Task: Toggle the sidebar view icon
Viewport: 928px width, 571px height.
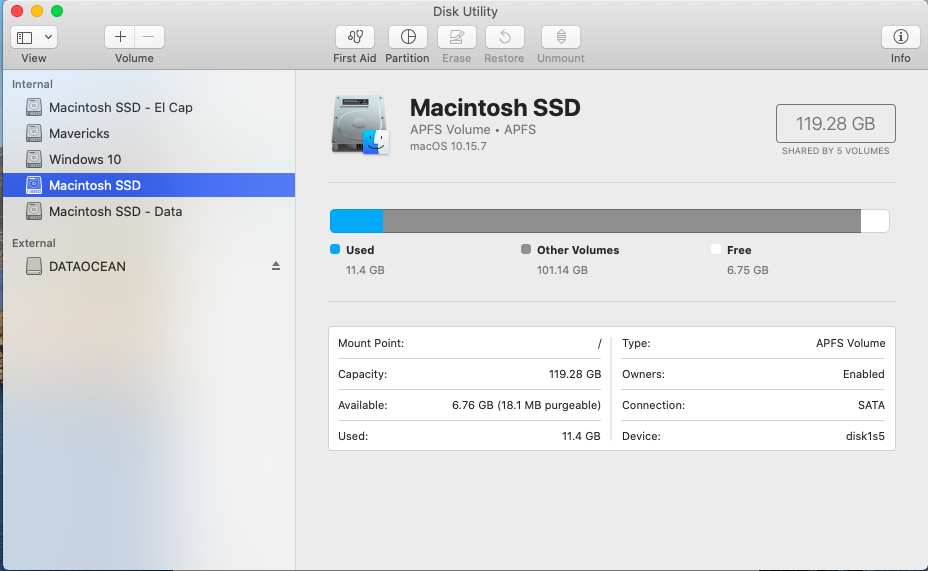Action: click(25, 37)
